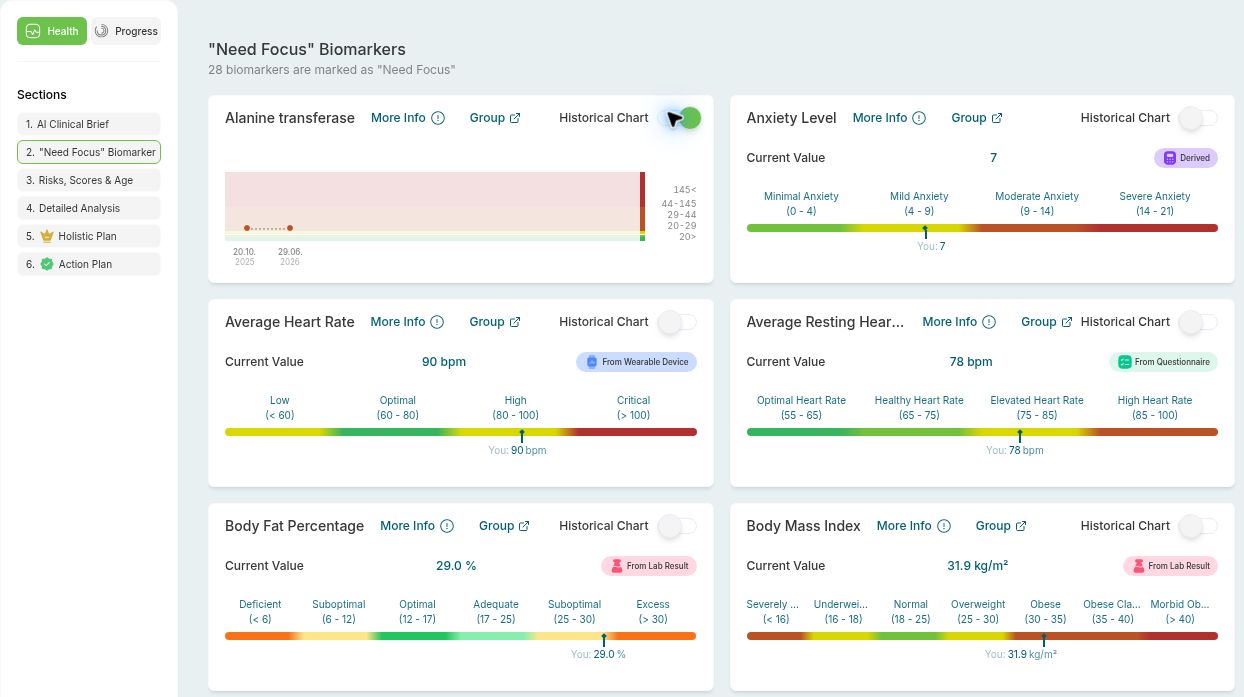The image size is (1244, 697).
Task: Click the Lab Result badge icon for Body Mass Index
Action: click(1137, 566)
